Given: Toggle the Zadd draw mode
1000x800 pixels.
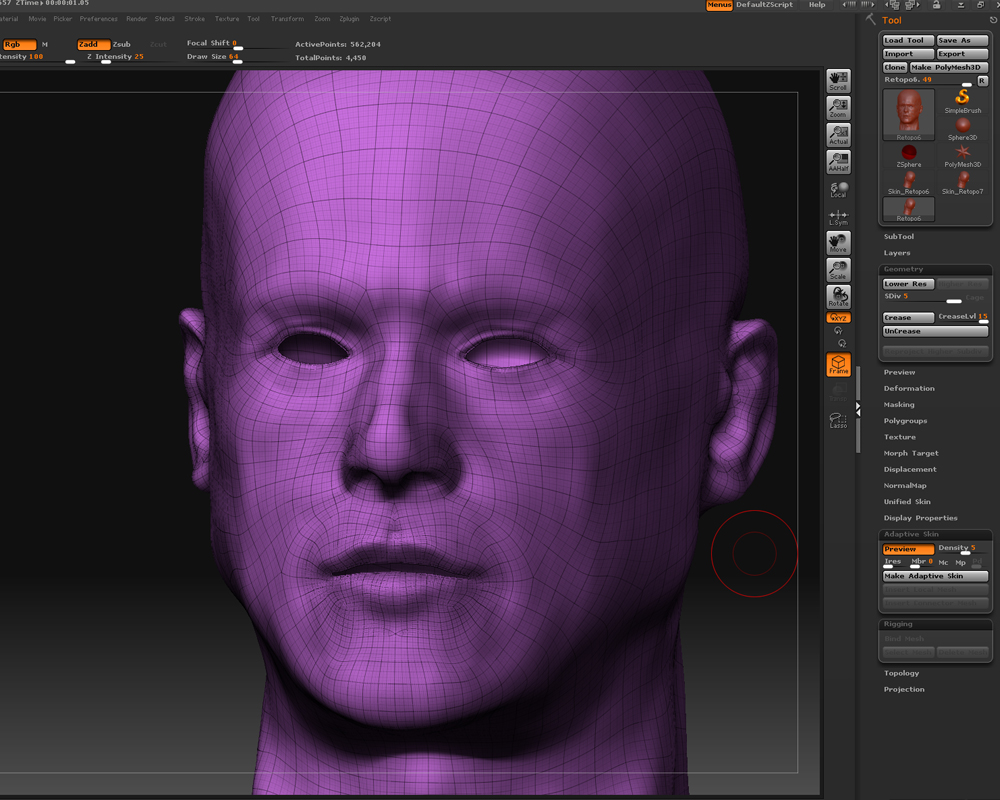Looking at the screenshot, I should (93, 44).
